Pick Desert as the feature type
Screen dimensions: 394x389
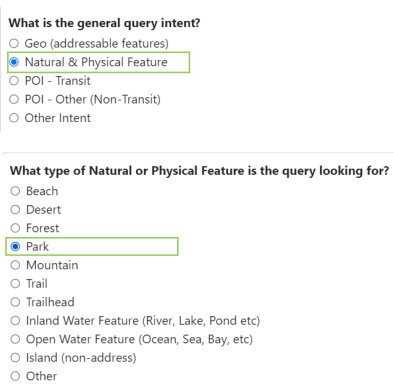(15, 210)
